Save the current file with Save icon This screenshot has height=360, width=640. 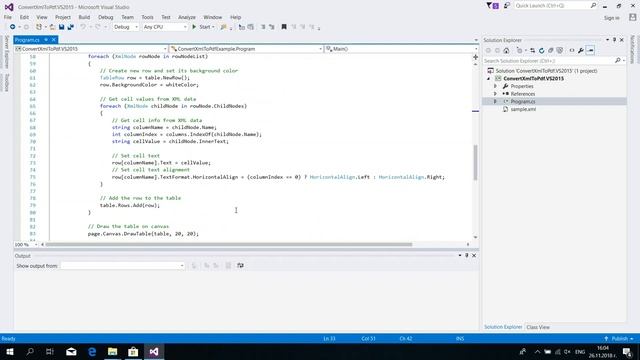(61, 27)
